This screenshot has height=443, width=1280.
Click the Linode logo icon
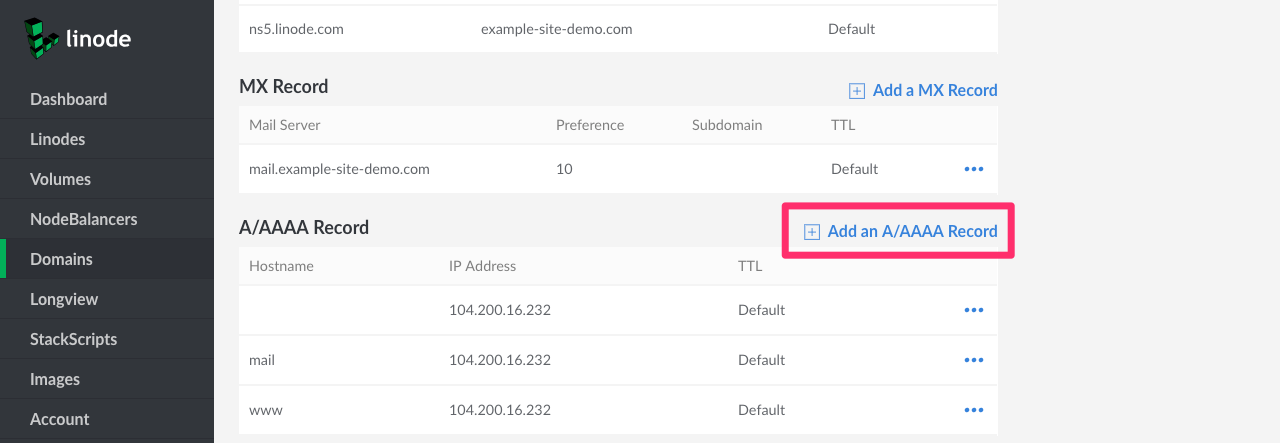coord(41,37)
